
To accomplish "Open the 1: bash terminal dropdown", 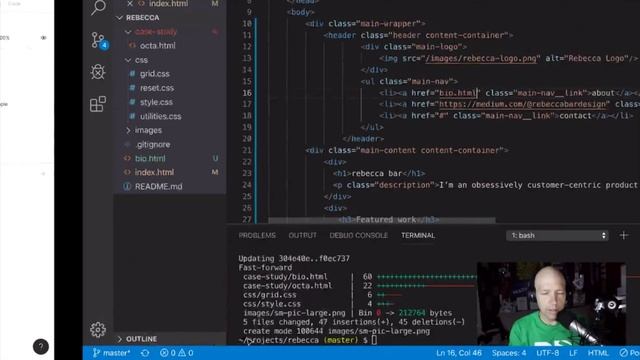I will click(557, 236).
